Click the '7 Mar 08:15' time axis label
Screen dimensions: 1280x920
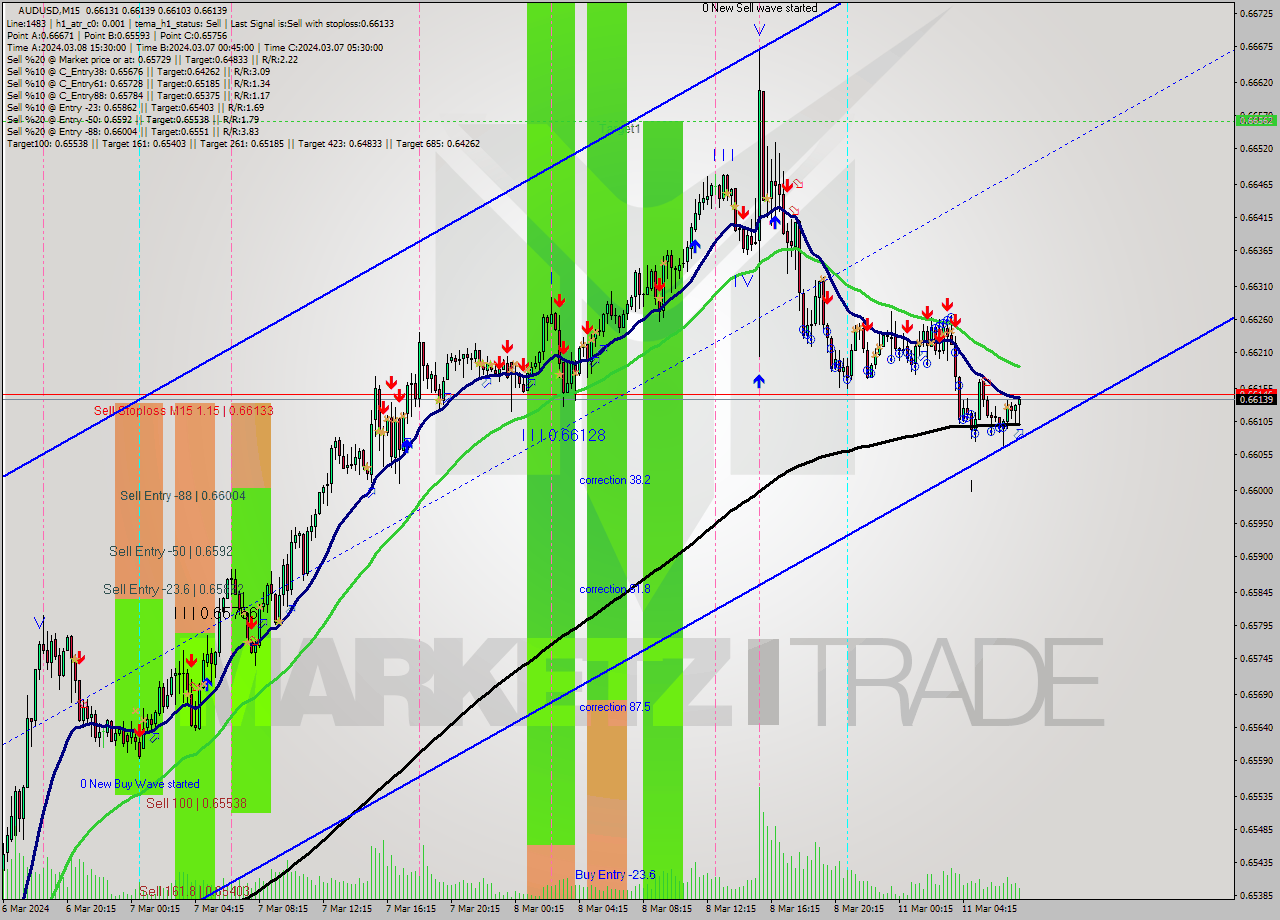[283, 909]
